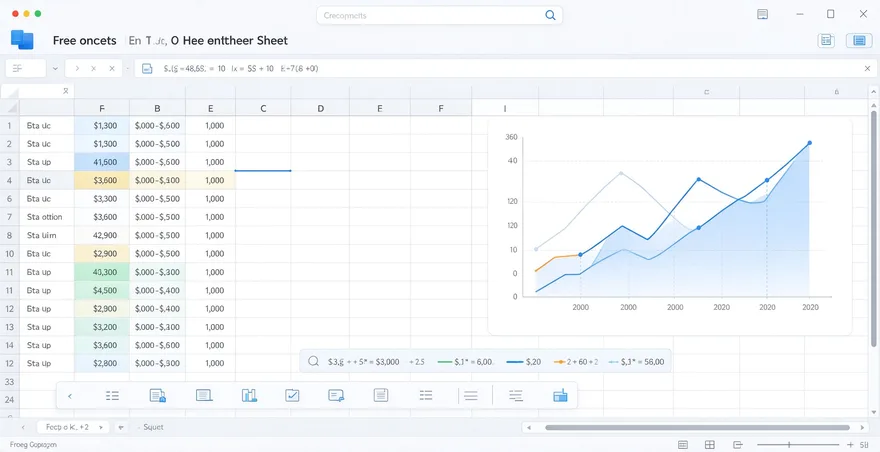880x452 pixels.
Task: Click the previous-sheet arrow left of the sheet tabs
Action: pyautogui.click(x=23, y=427)
